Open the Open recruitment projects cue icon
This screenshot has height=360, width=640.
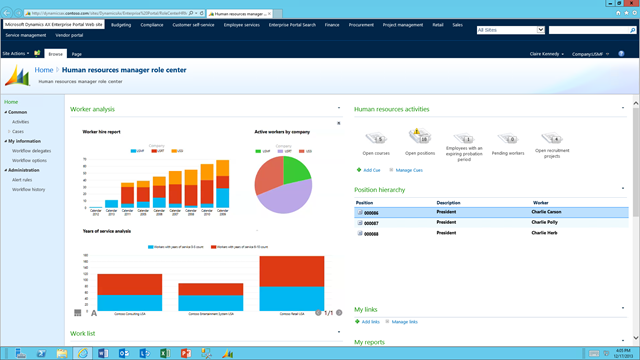pyautogui.click(x=552, y=138)
